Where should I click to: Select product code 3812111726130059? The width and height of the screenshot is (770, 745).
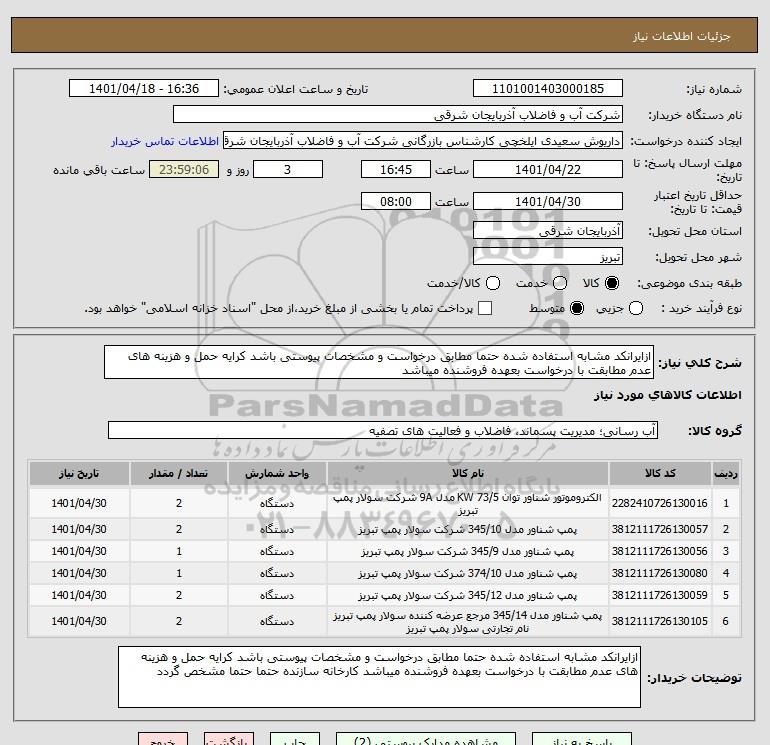coord(660,595)
